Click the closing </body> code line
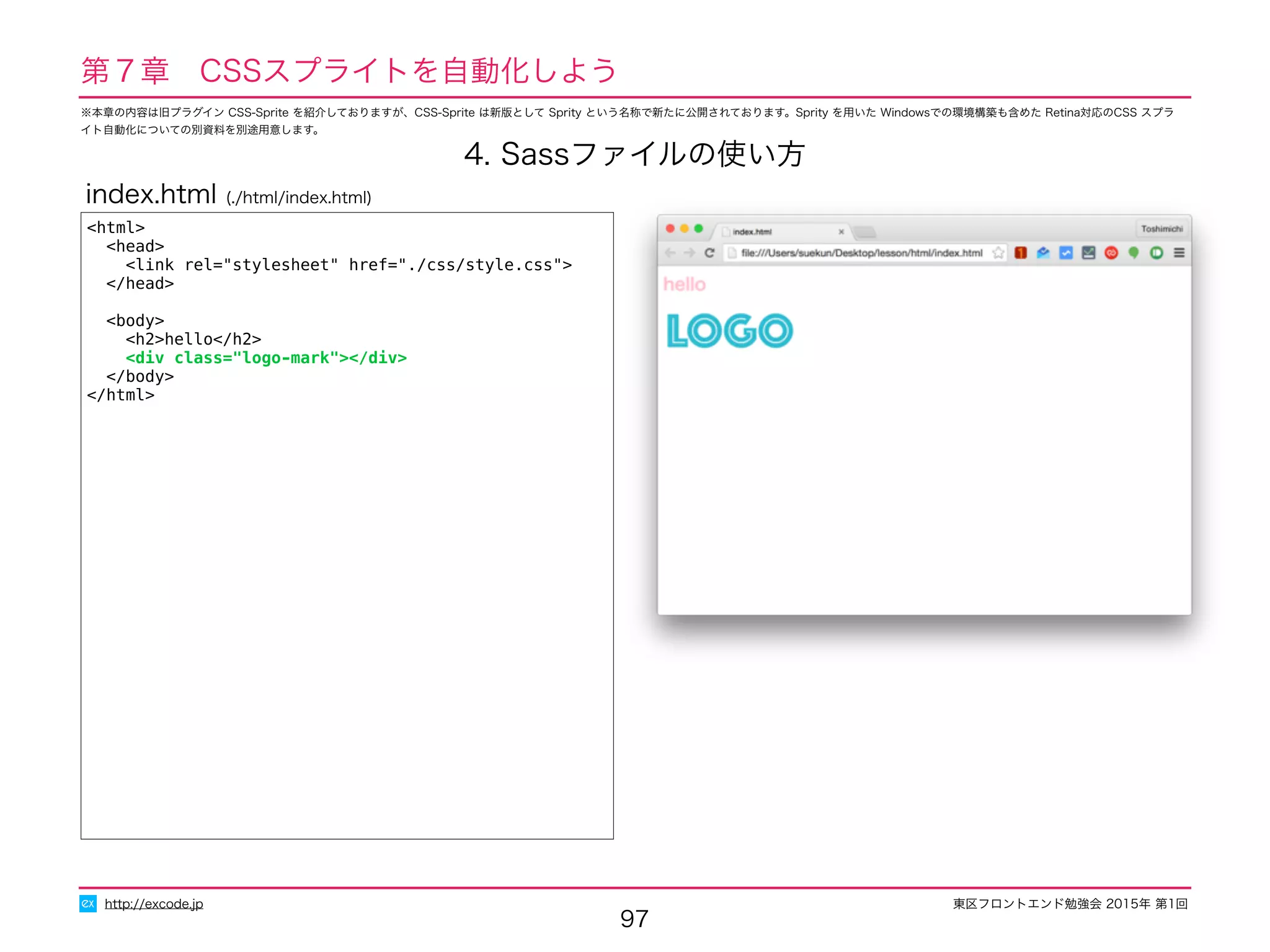 pyautogui.click(x=140, y=377)
